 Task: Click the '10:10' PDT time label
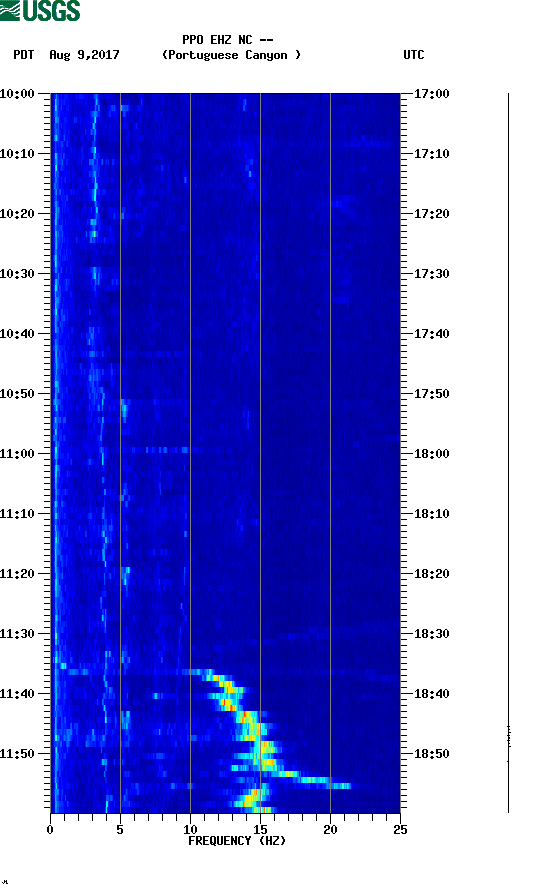click(17, 153)
